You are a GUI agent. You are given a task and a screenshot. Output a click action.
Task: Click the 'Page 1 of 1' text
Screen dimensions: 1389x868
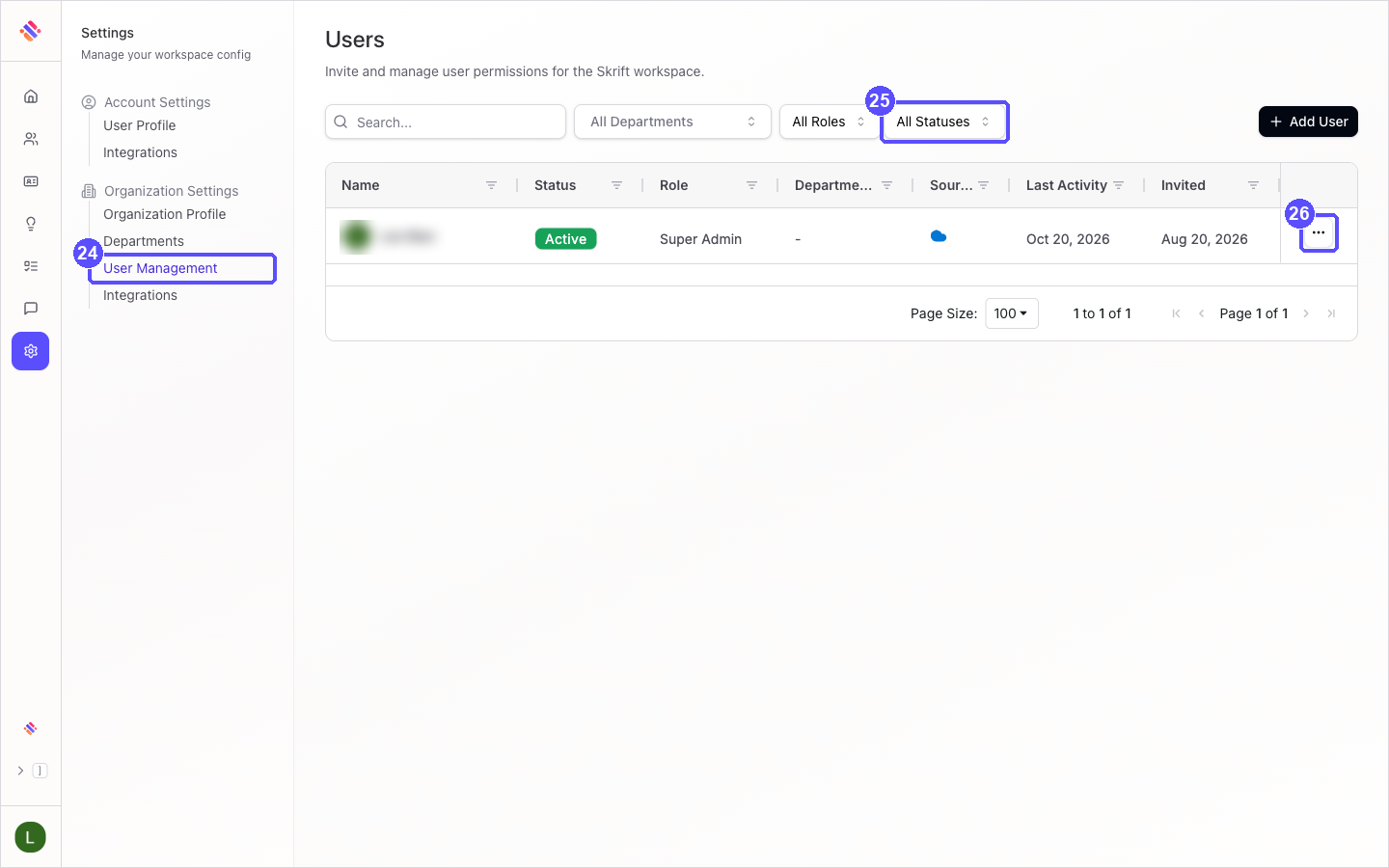pyautogui.click(x=1254, y=313)
